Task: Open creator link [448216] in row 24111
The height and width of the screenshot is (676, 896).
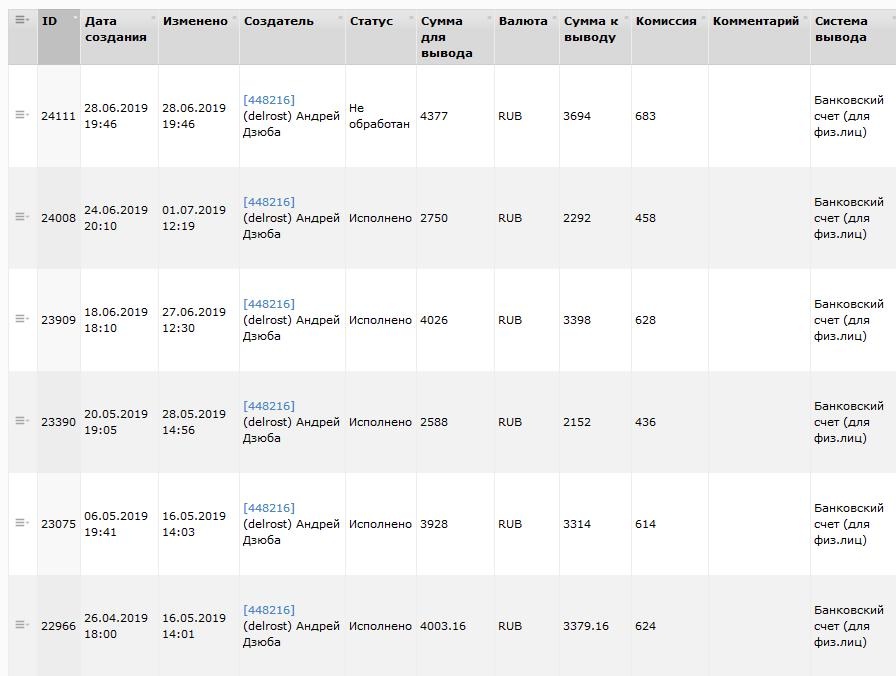Action: coord(269,100)
